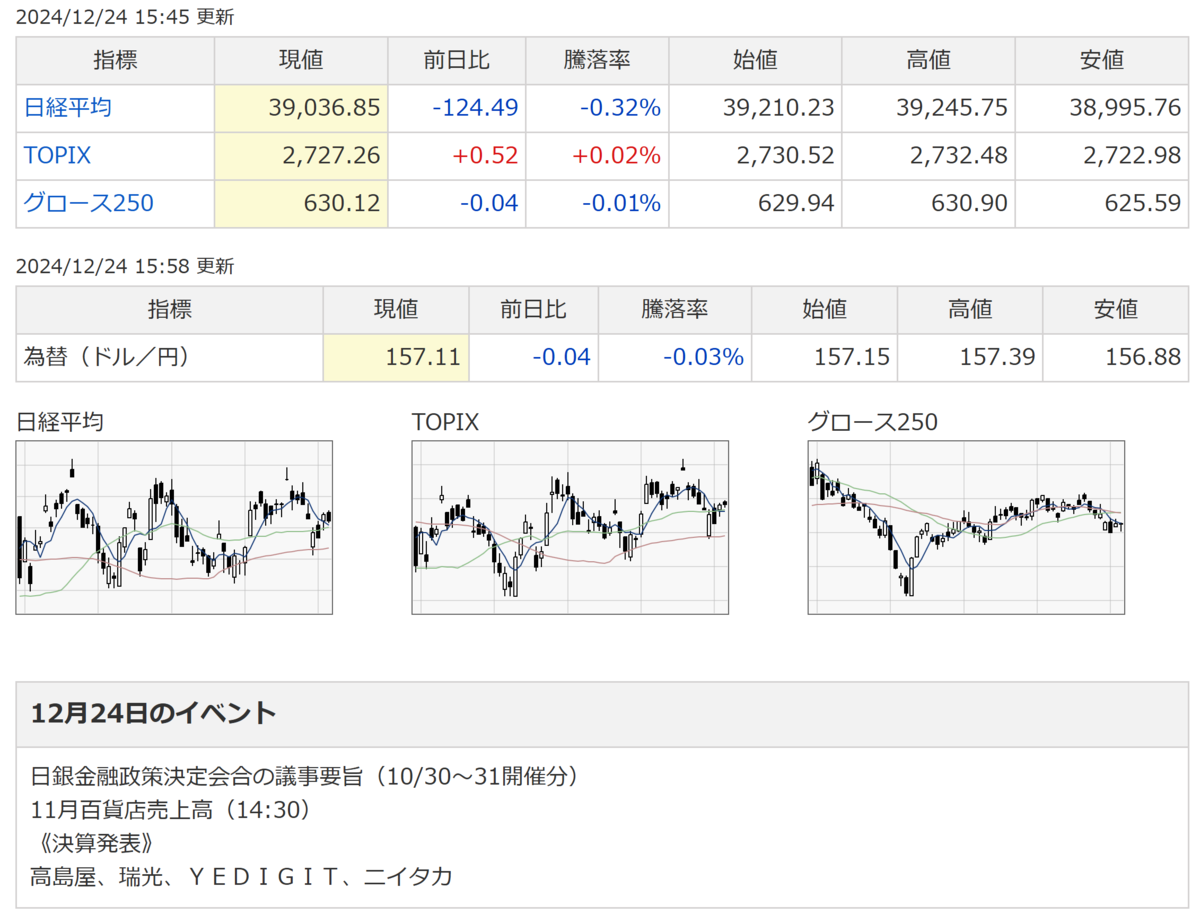
Task: Click the 11月百貨店売上高 event line
Action: (x=172, y=810)
